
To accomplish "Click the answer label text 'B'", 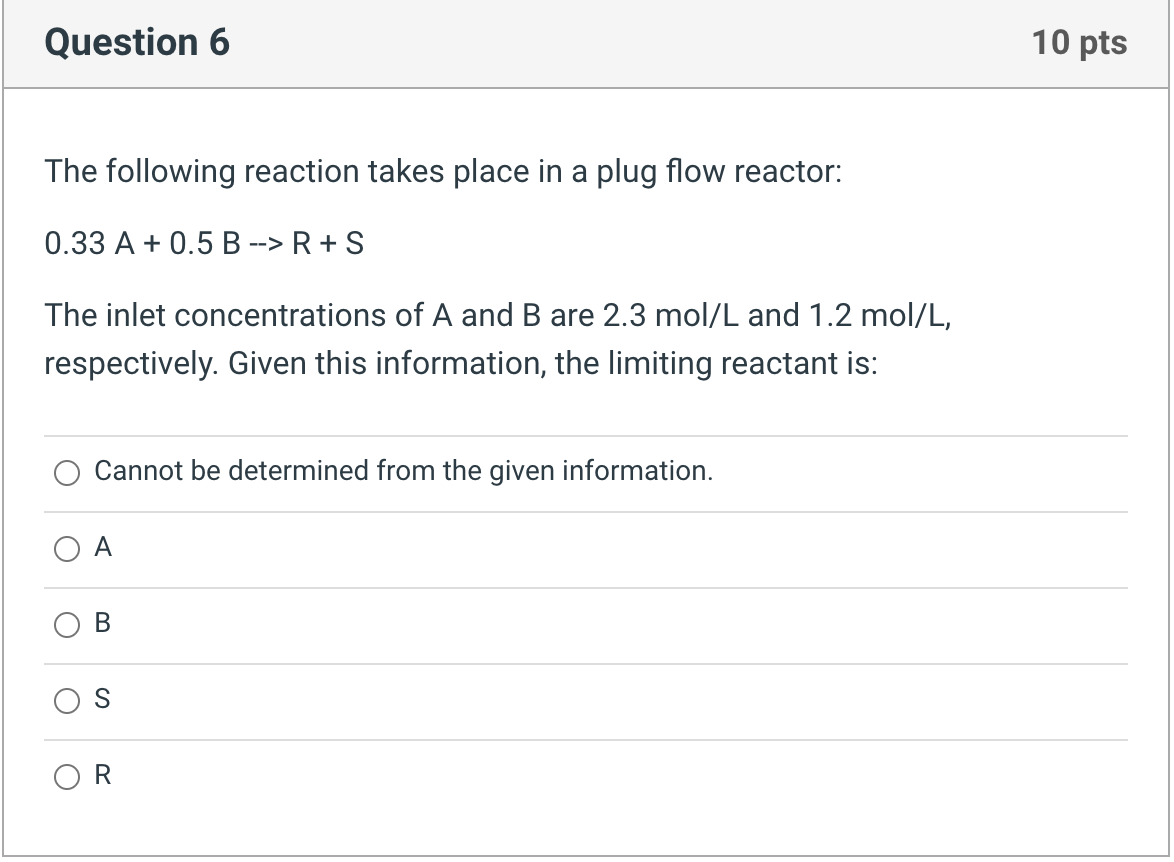I will pos(101,624).
